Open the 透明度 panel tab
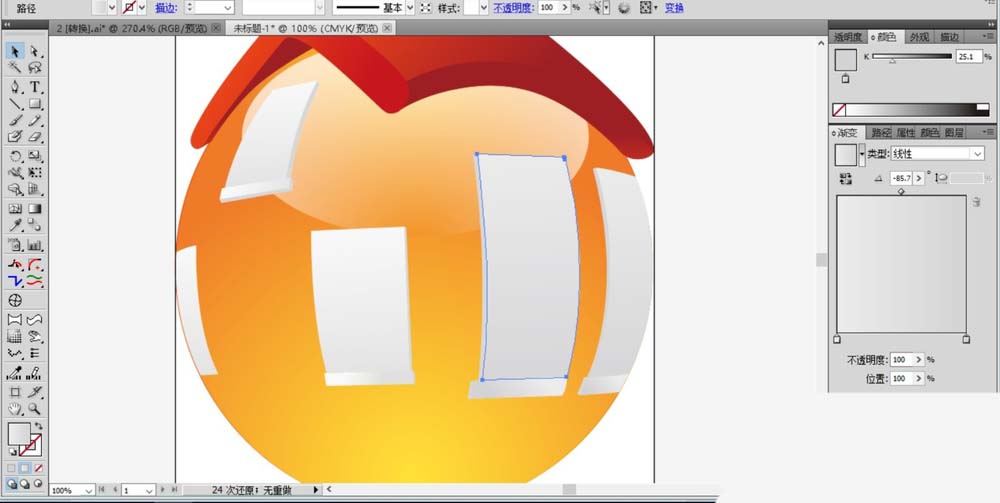The image size is (1000, 503). [x=848, y=37]
